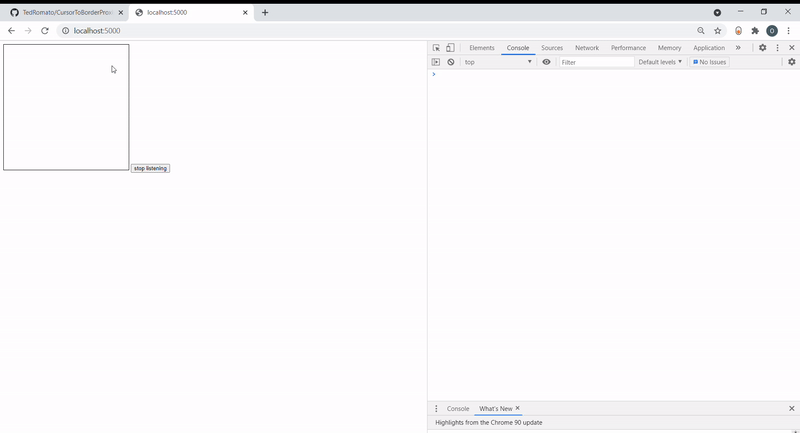The image size is (800, 433).
Task: Click the stop listening button
Action: [x=150, y=168]
